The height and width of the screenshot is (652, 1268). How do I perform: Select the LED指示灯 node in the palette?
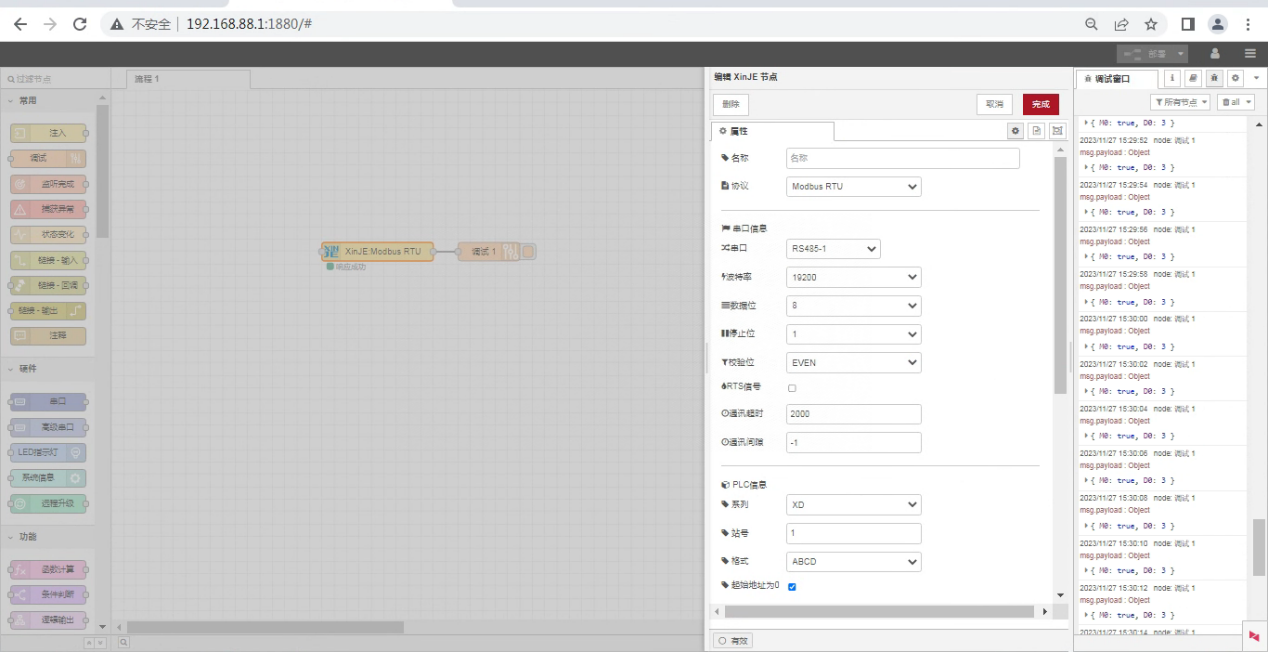coord(48,453)
